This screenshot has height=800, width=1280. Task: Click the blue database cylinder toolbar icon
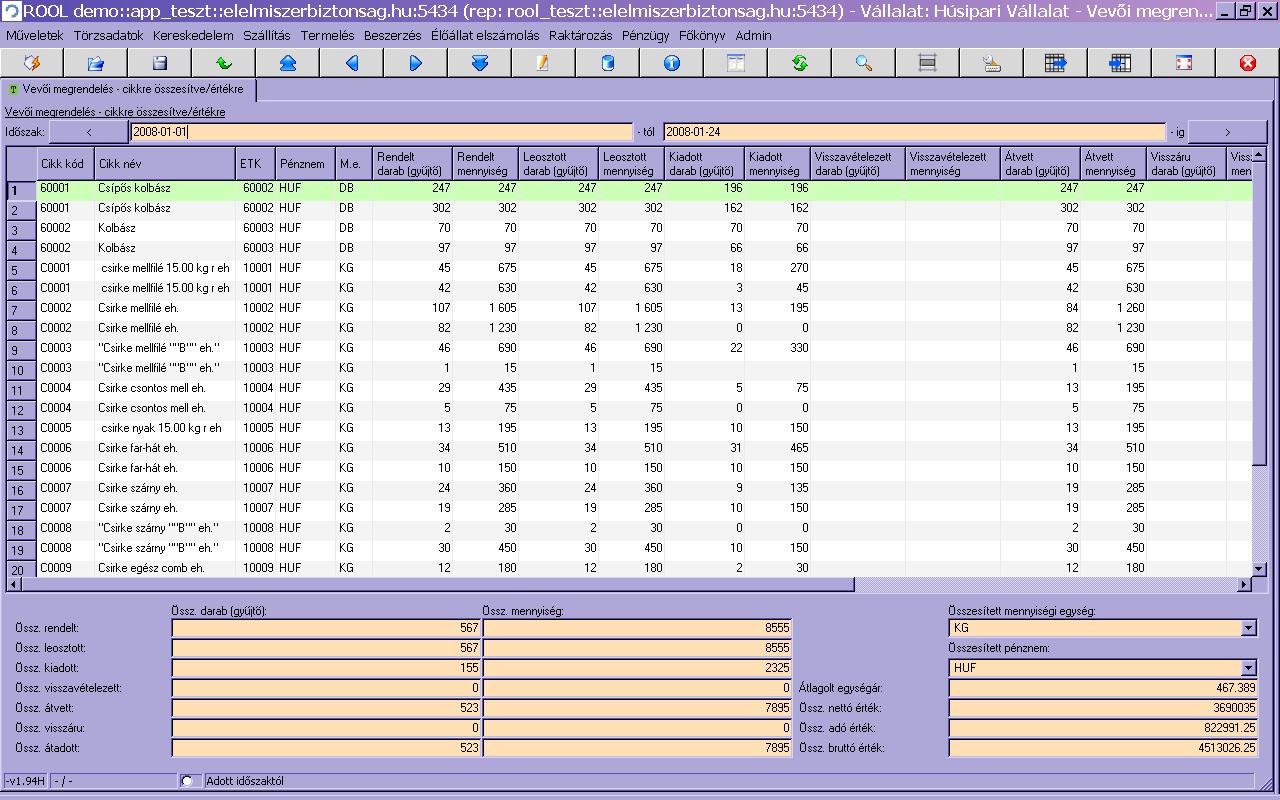(x=607, y=63)
